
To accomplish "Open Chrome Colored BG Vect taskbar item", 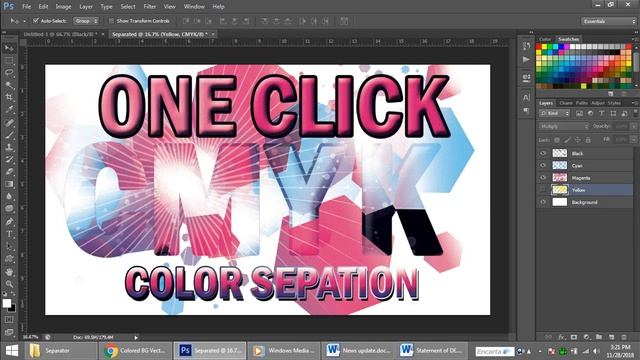I will click(136, 351).
